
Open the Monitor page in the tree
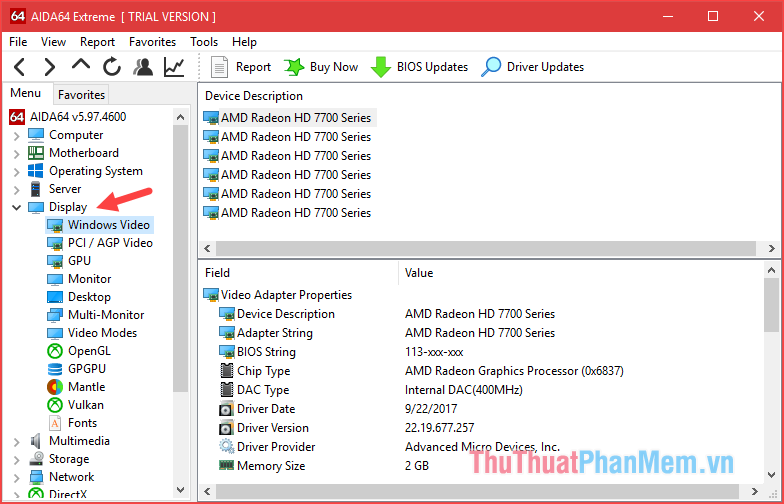(90, 279)
